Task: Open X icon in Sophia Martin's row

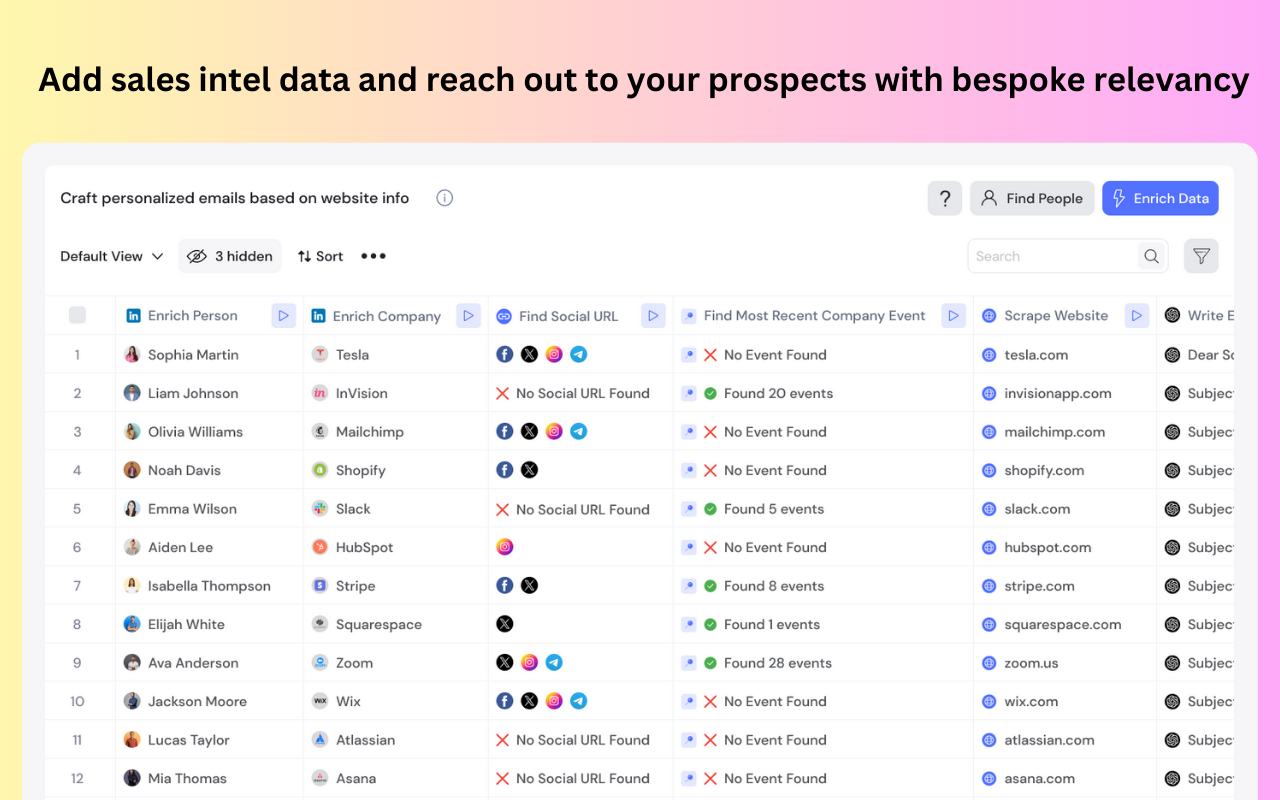Action: tap(529, 354)
